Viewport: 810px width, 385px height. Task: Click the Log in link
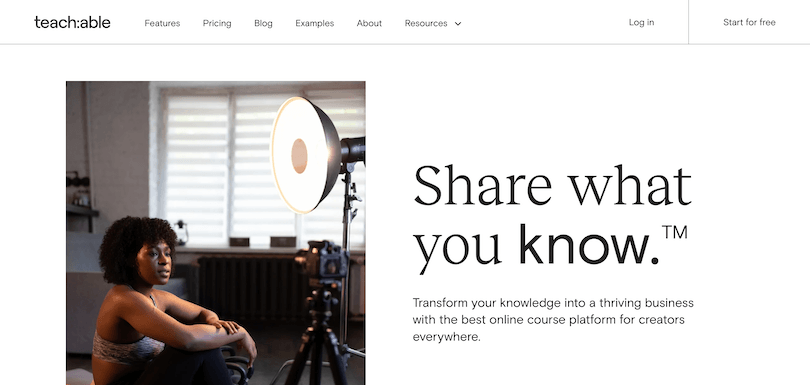pyautogui.click(x=642, y=22)
